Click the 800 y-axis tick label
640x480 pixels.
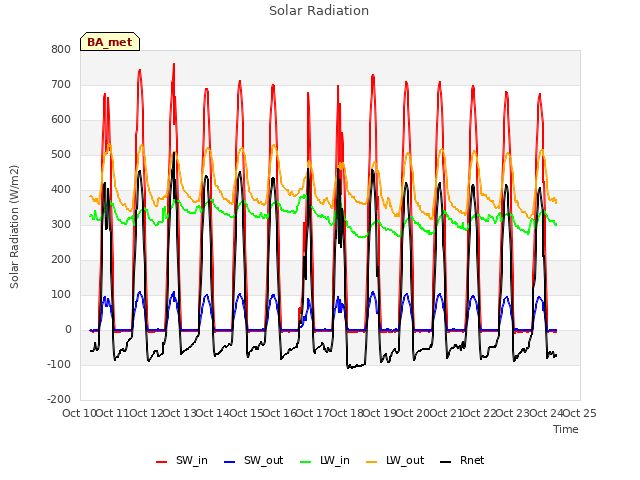[x=61, y=50]
